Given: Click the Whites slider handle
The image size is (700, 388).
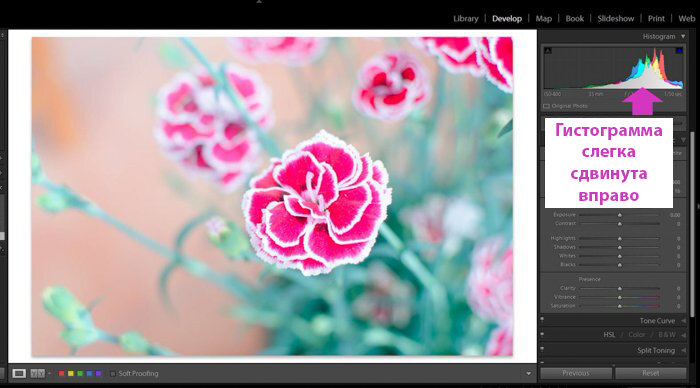Looking at the screenshot, I should click(x=620, y=256).
